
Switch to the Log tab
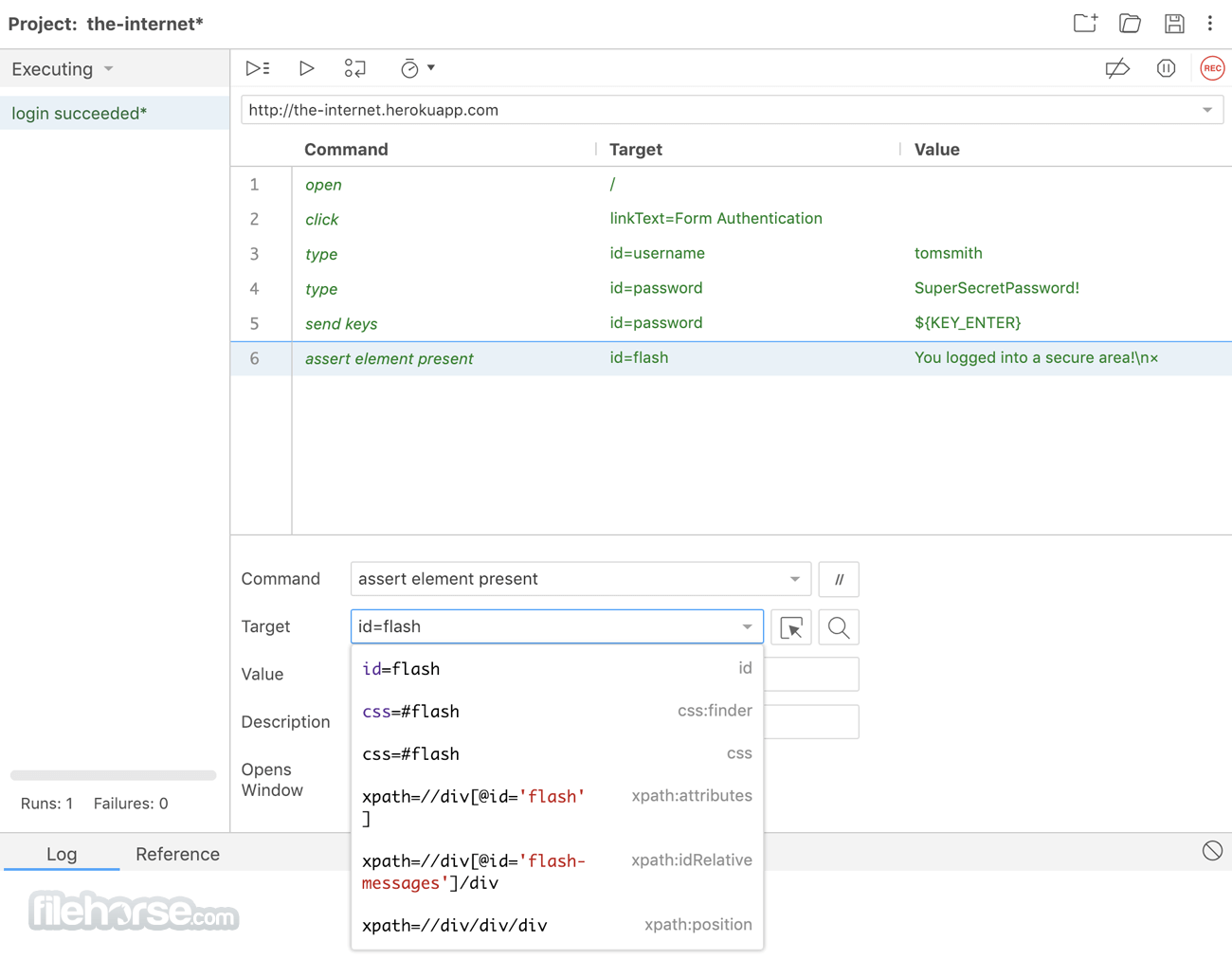click(62, 854)
